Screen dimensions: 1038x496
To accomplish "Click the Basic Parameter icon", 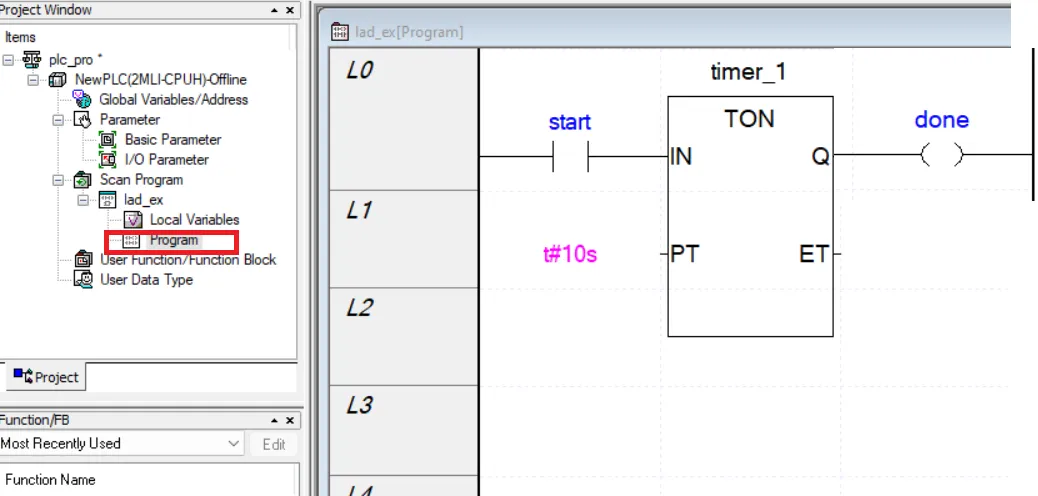I will [107, 140].
